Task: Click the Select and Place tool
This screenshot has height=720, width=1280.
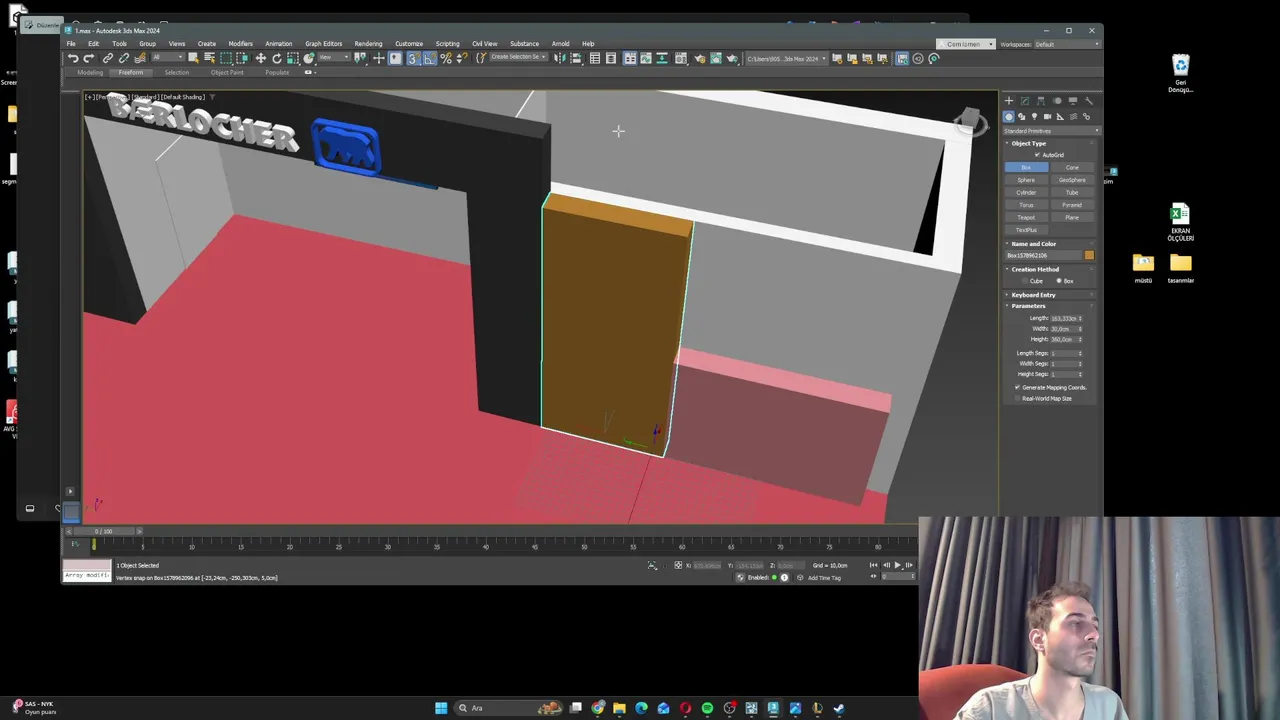Action: [308, 58]
